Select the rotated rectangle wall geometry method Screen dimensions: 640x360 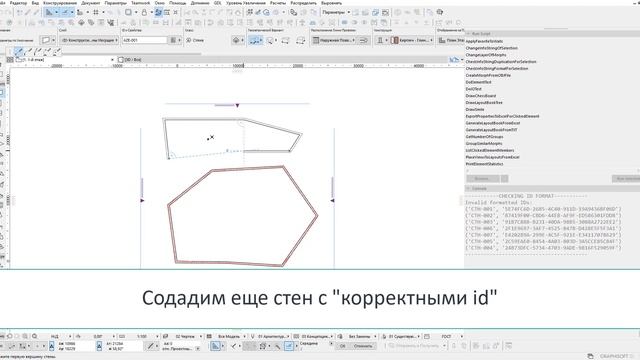[301, 40]
